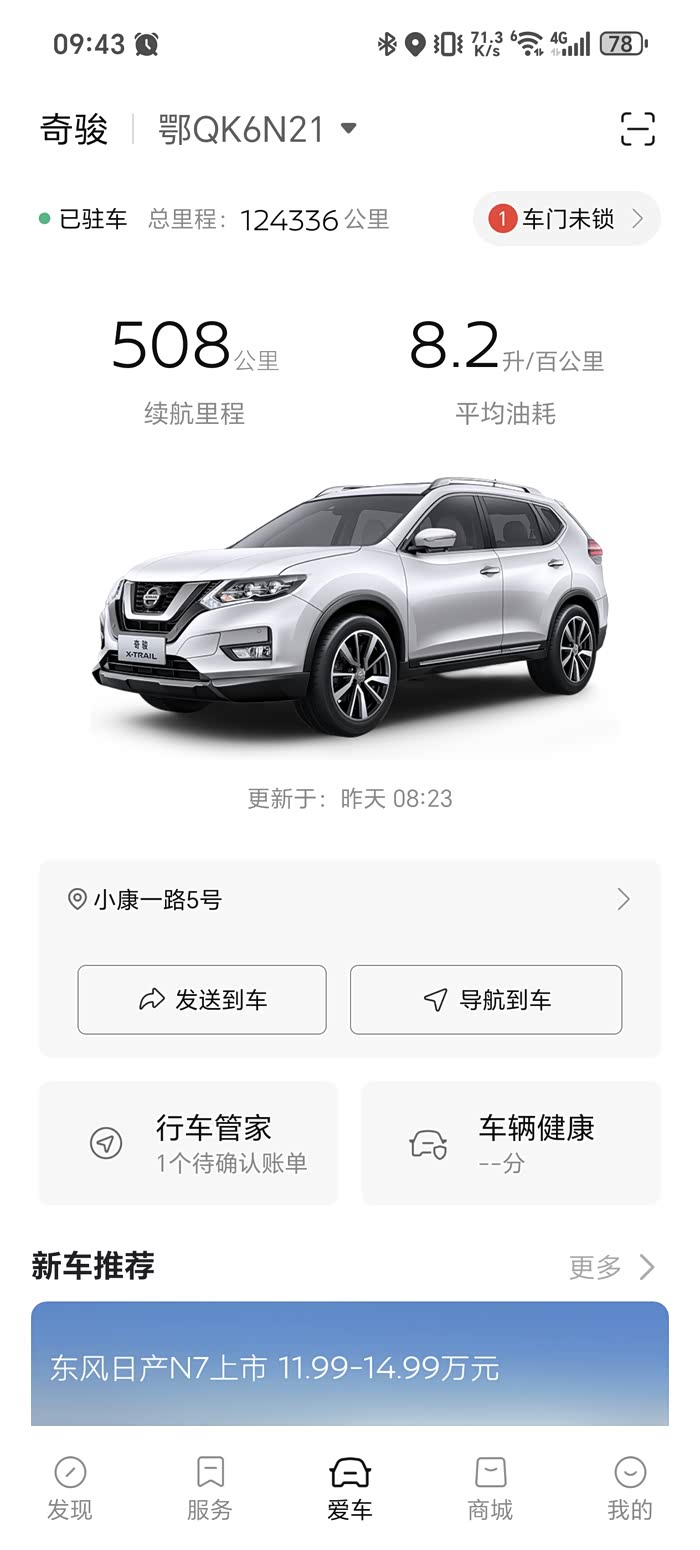Screen dimensions: 700x1550
Task: Open 车辆健康 vehicle health card
Action: click(x=511, y=1143)
